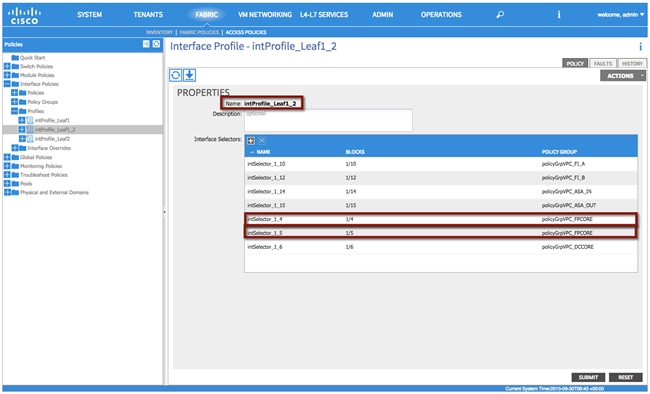Open the L4-L7 SERVICES menu
This screenshot has height=394, width=650.
[x=324, y=15]
